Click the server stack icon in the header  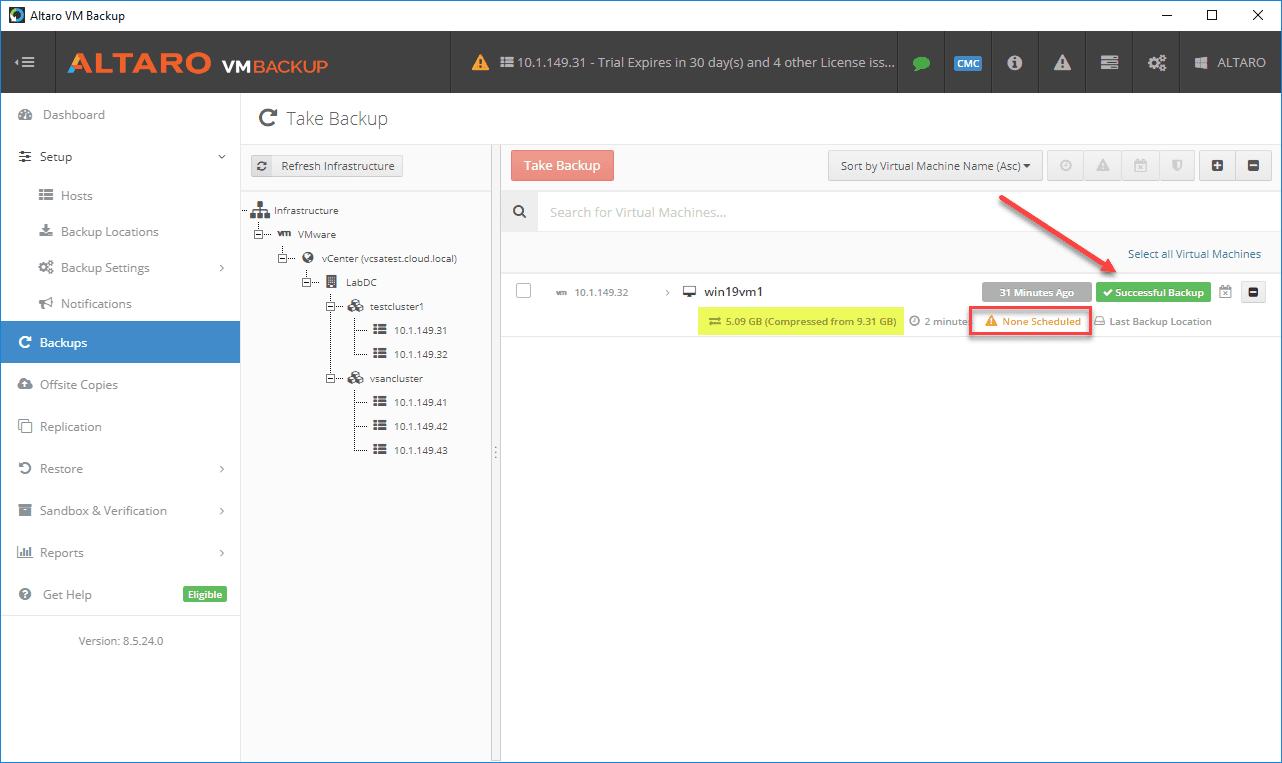(x=1109, y=63)
